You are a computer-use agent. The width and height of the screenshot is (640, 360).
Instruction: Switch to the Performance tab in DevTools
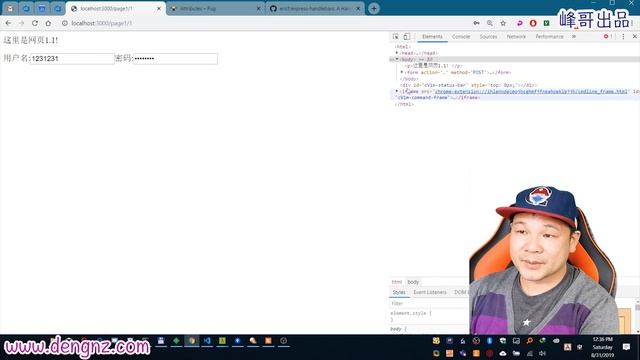[x=549, y=37]
